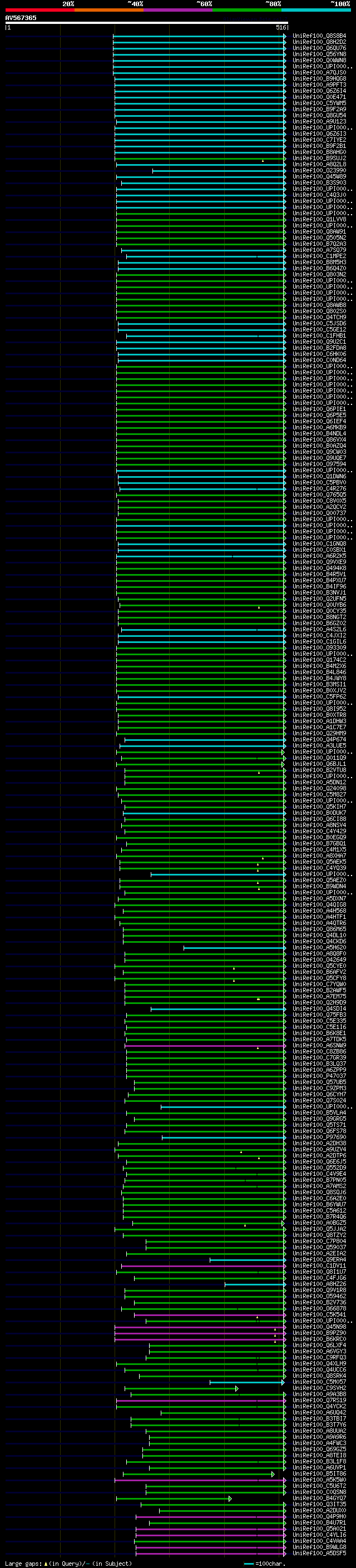The image size is (356, 1568).
Task: Click the UniRef100_C7YQW0 label
Action: (319, 983)
